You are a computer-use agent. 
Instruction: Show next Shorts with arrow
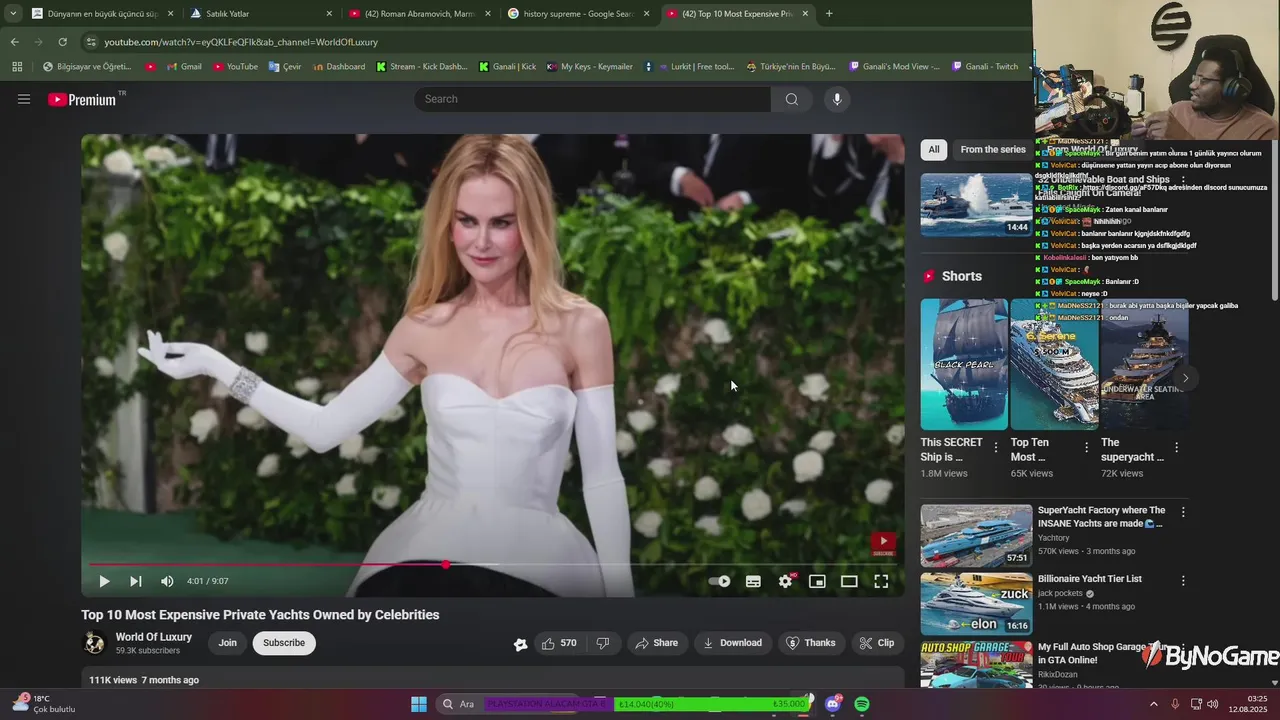1185,378
